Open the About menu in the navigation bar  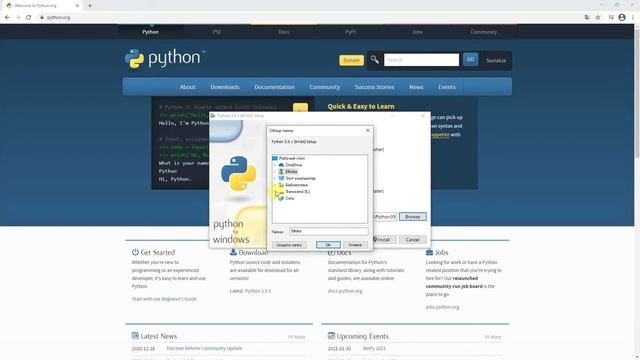[x=187, y=87]
